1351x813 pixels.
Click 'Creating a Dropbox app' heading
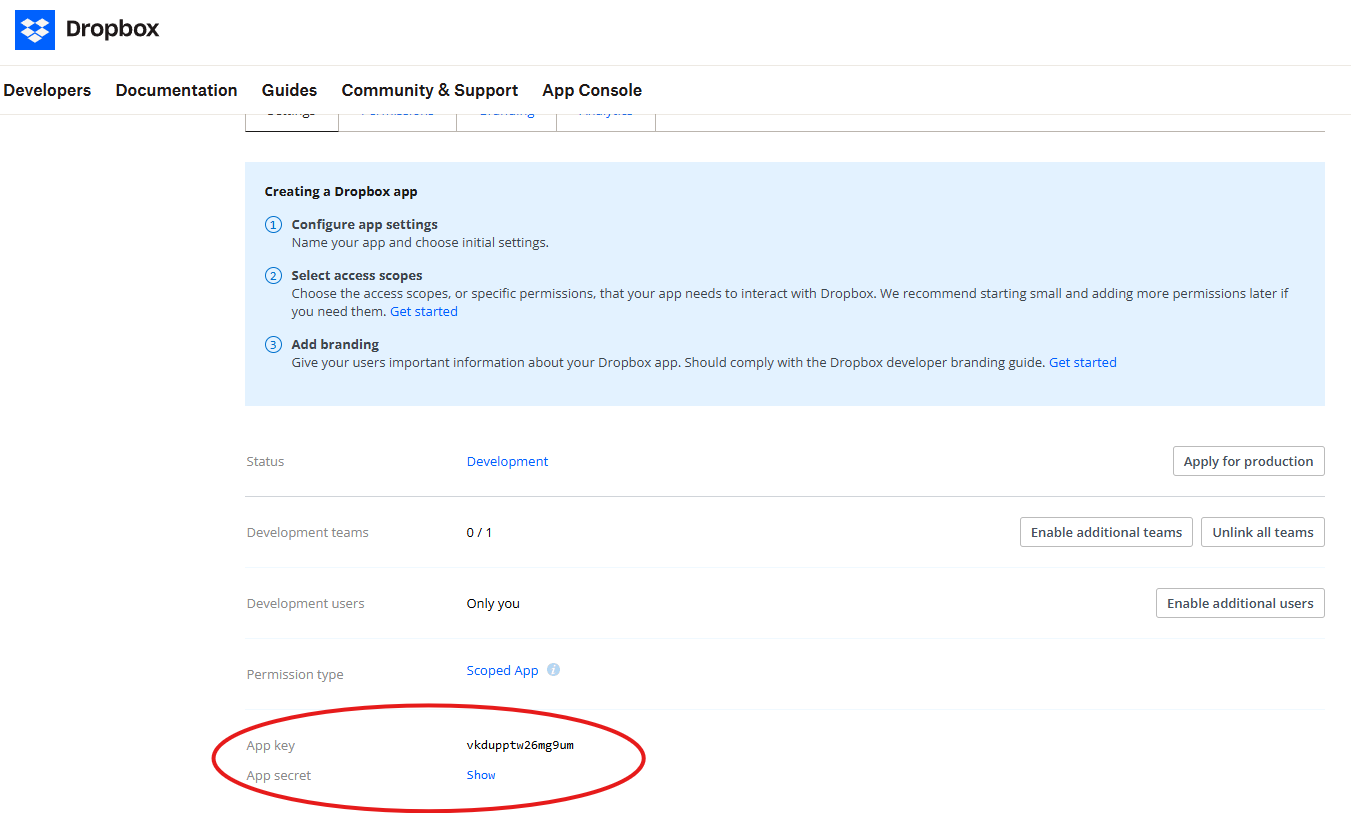341,191
